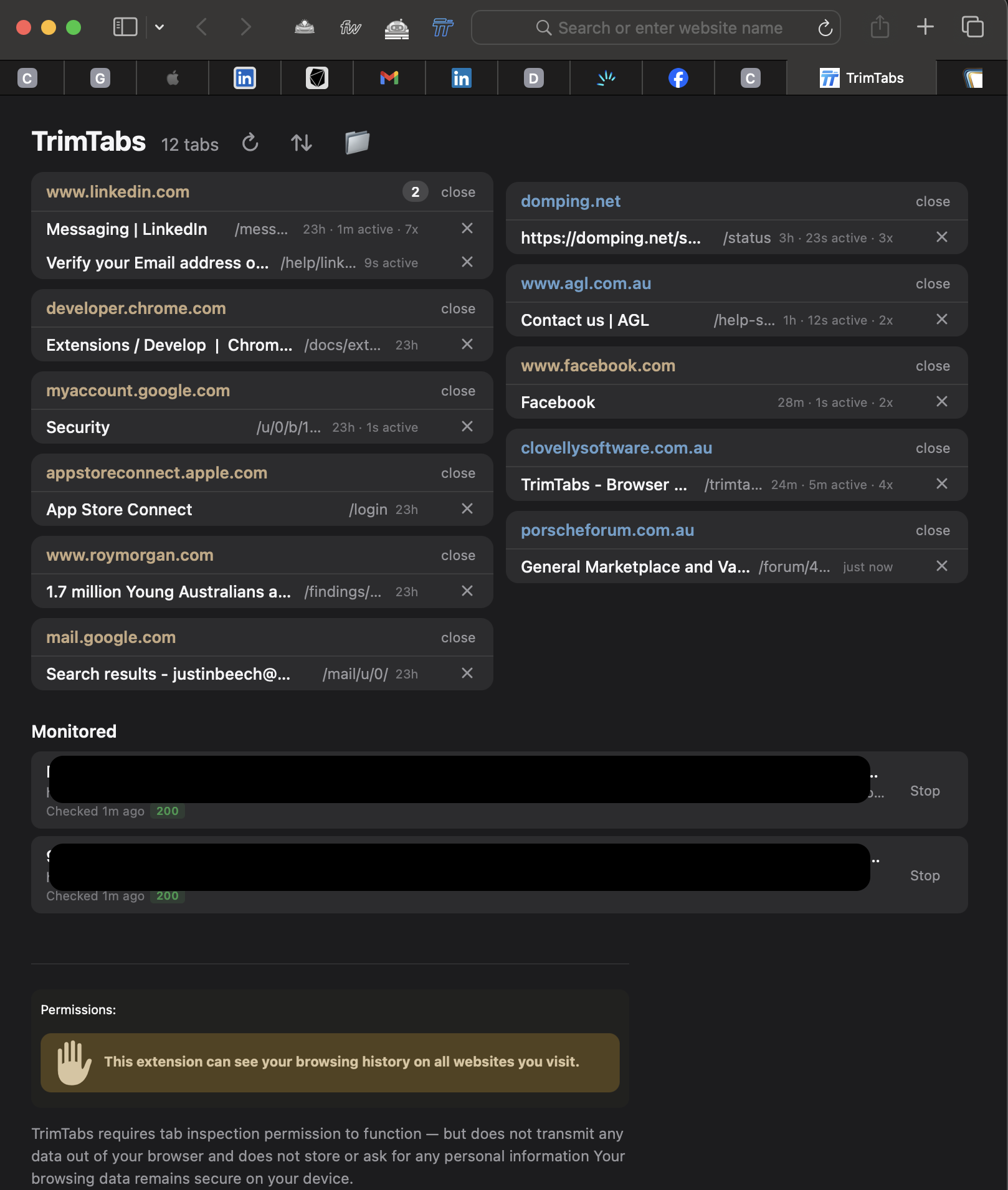Close the 1.7 million Young Australians row
This screenshot has height=1190, width=1008.
(467, 591)
